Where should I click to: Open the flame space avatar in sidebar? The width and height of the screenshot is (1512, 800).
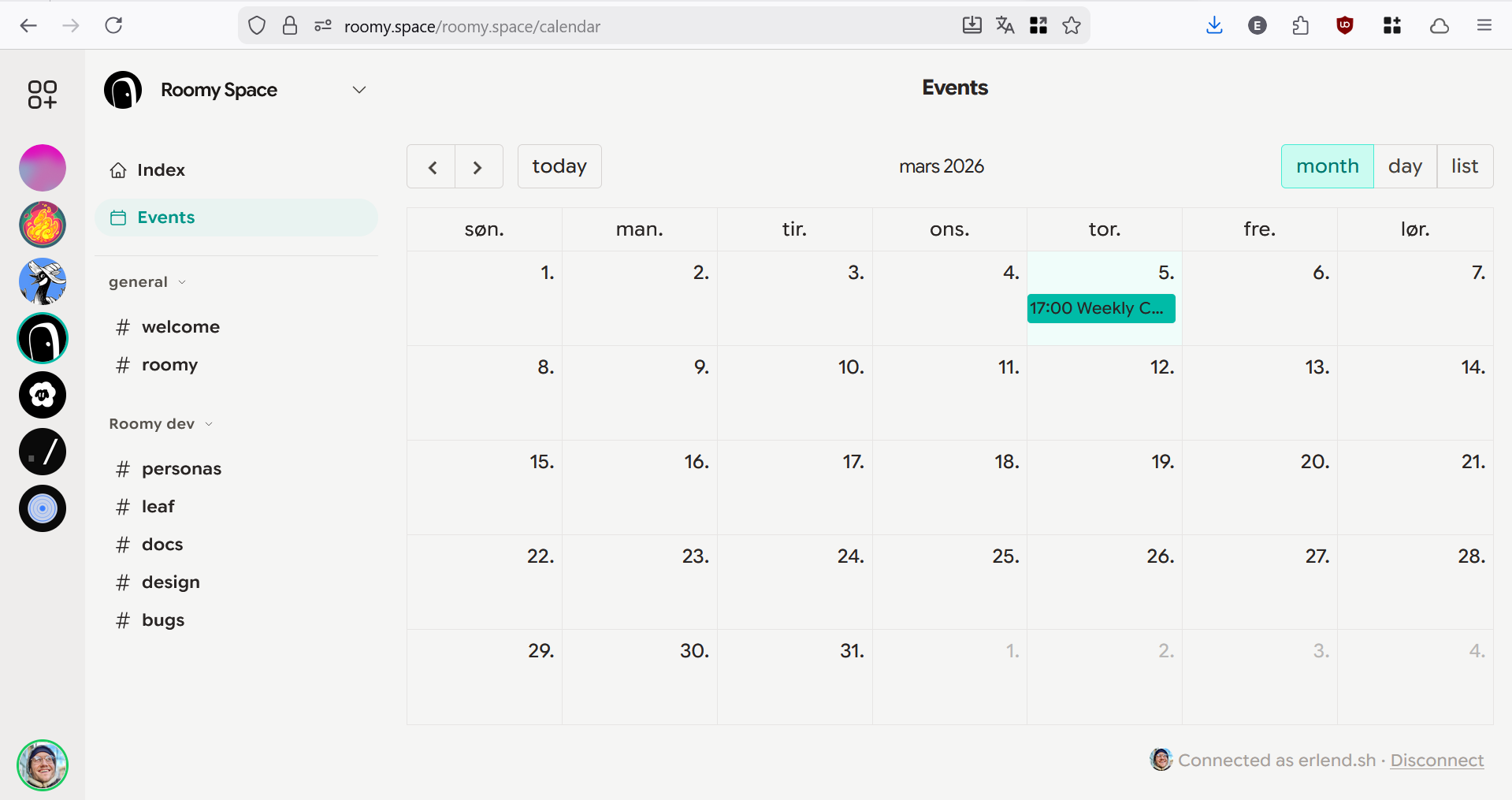click(43, 225)
